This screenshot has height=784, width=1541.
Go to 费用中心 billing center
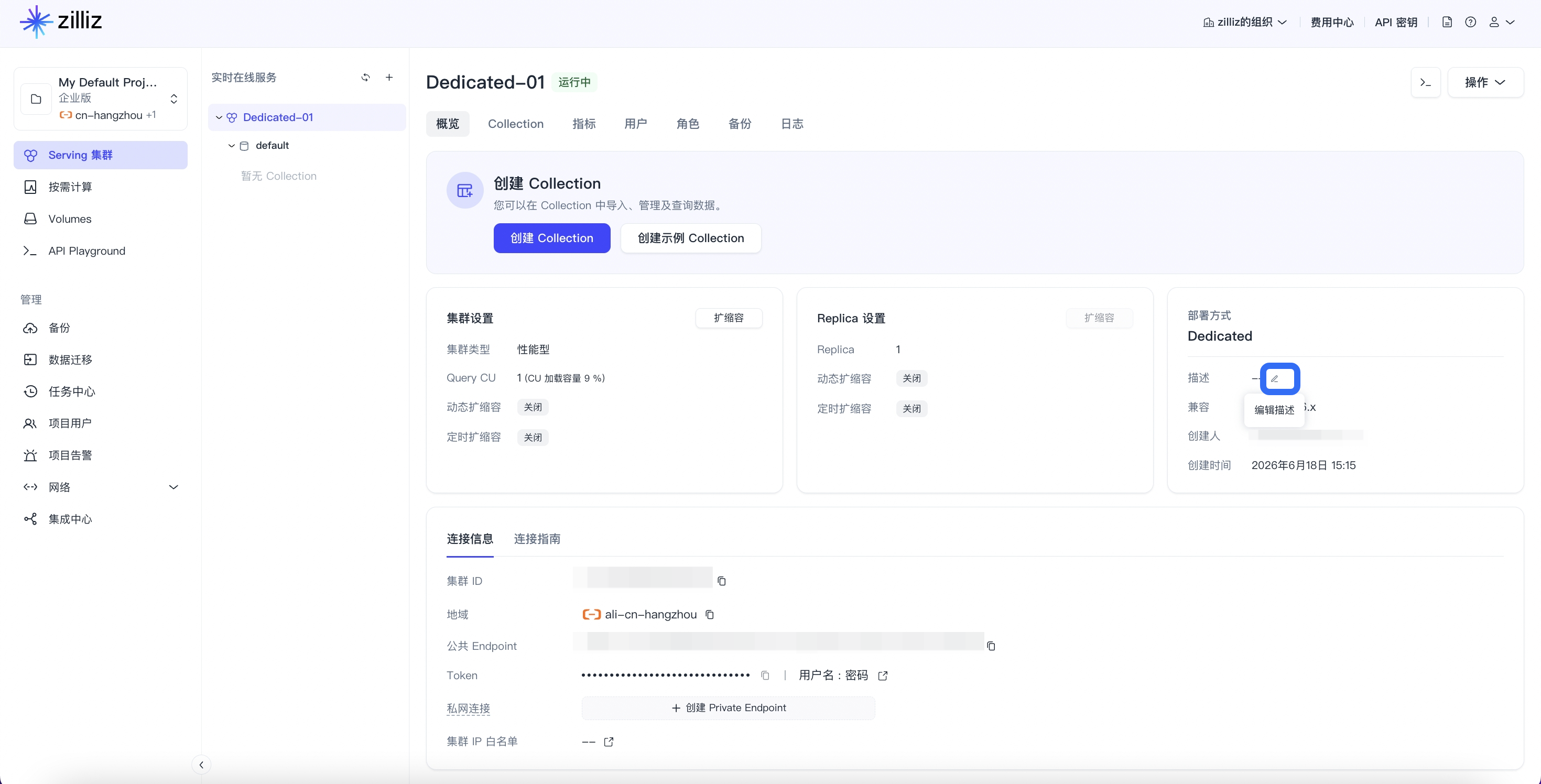(1332, 22)
